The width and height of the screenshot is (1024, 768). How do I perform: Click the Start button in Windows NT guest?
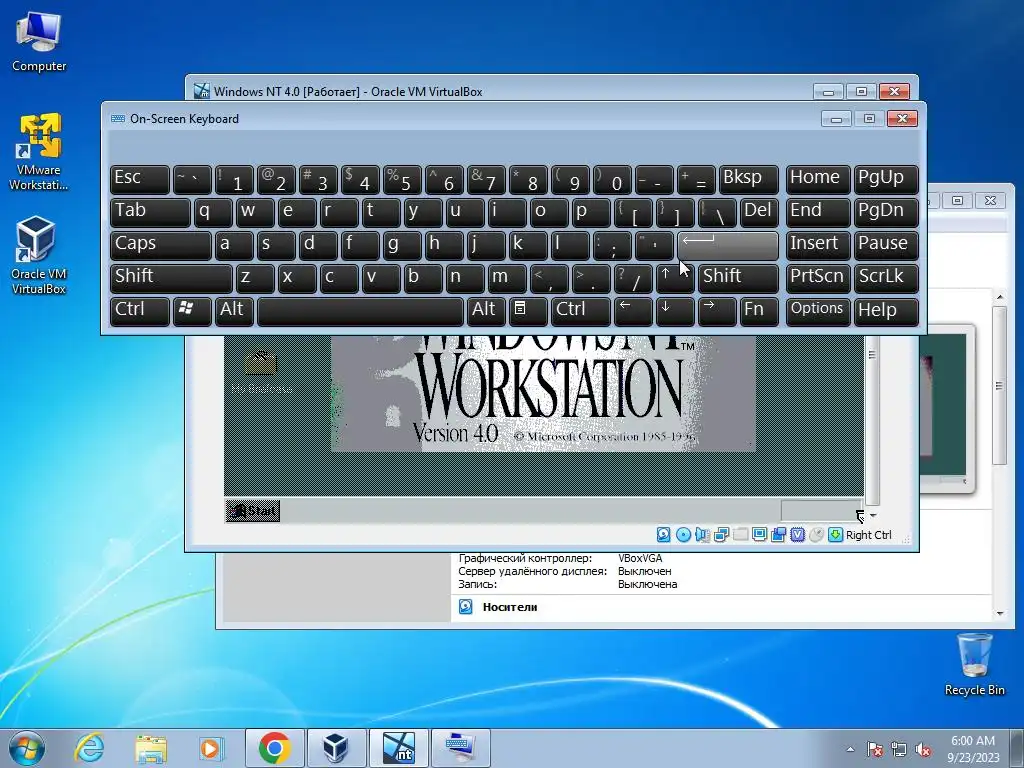tap(253, 511)
